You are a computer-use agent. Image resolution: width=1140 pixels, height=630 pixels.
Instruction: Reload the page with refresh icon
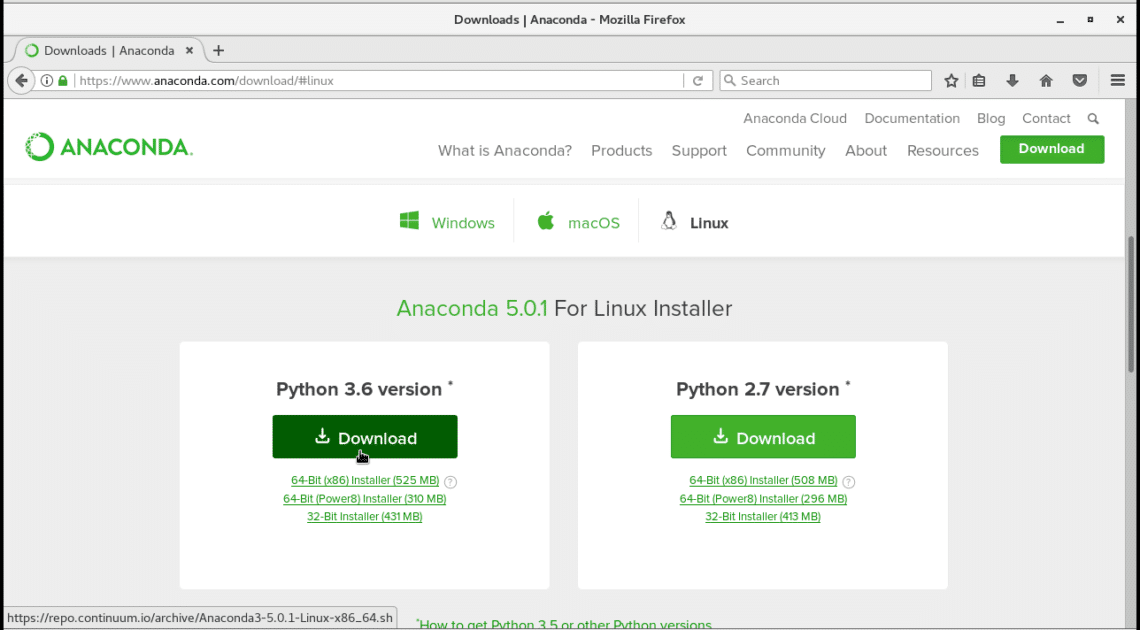click(698, 81)
